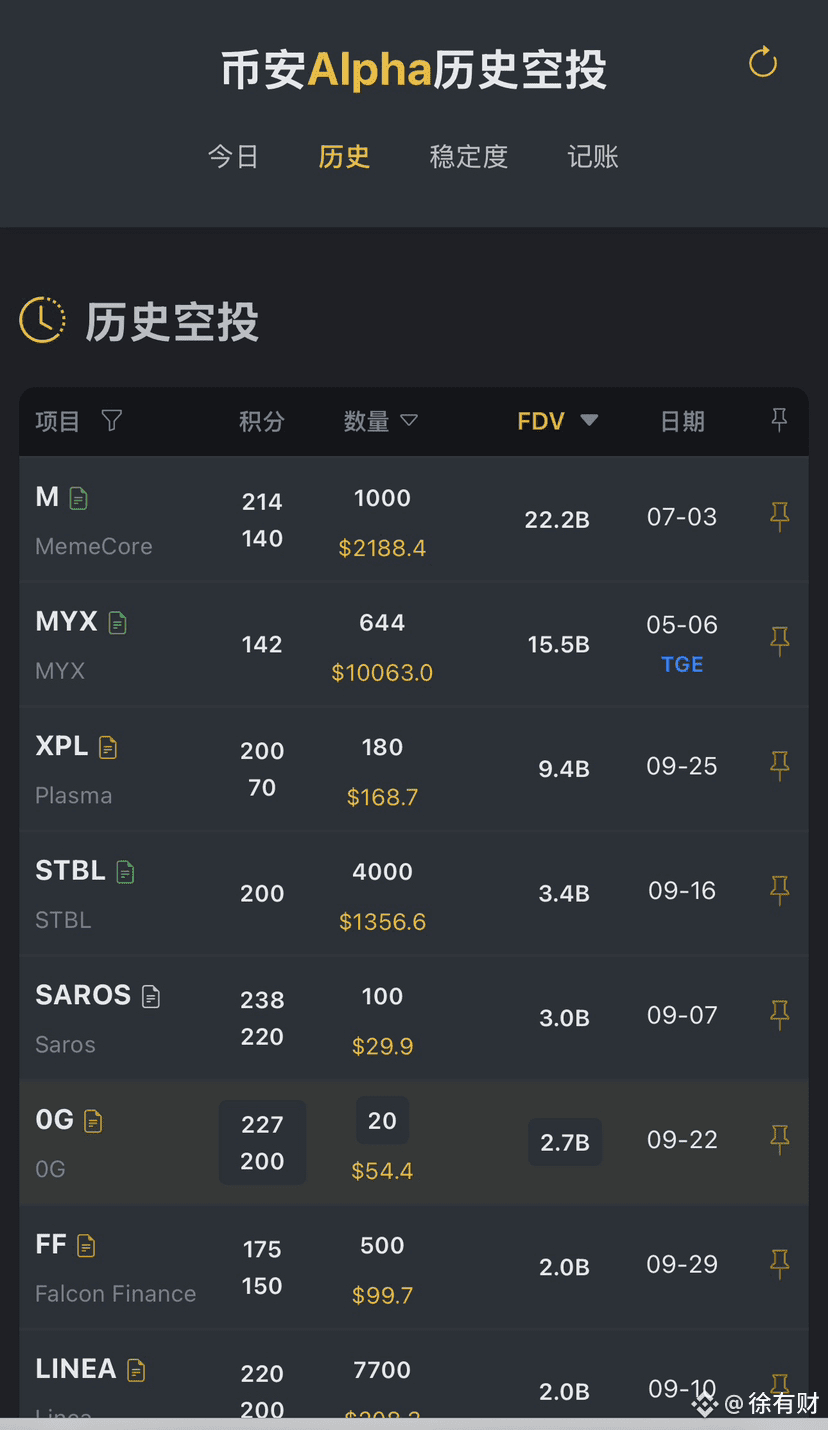828x1430 pixels.
Task: Switch to the 今日 tab
Action: click(233, 157)
